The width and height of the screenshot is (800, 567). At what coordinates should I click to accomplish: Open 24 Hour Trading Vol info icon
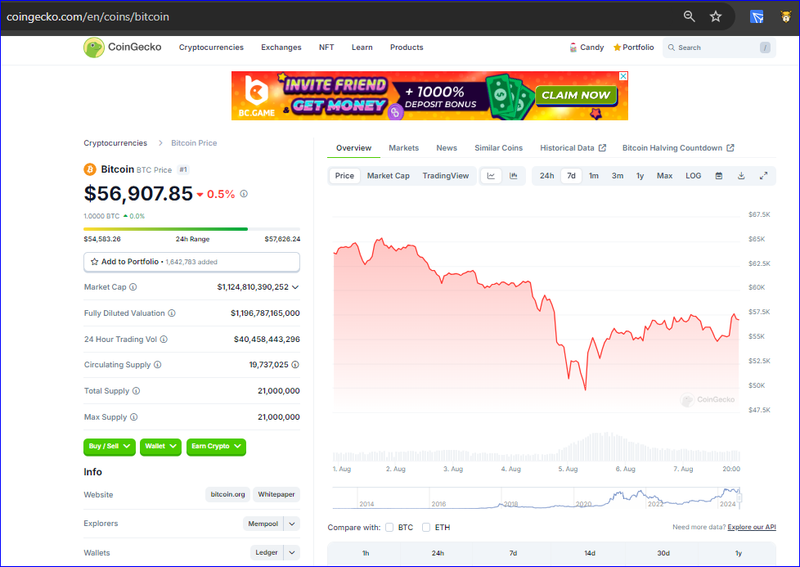164,339
